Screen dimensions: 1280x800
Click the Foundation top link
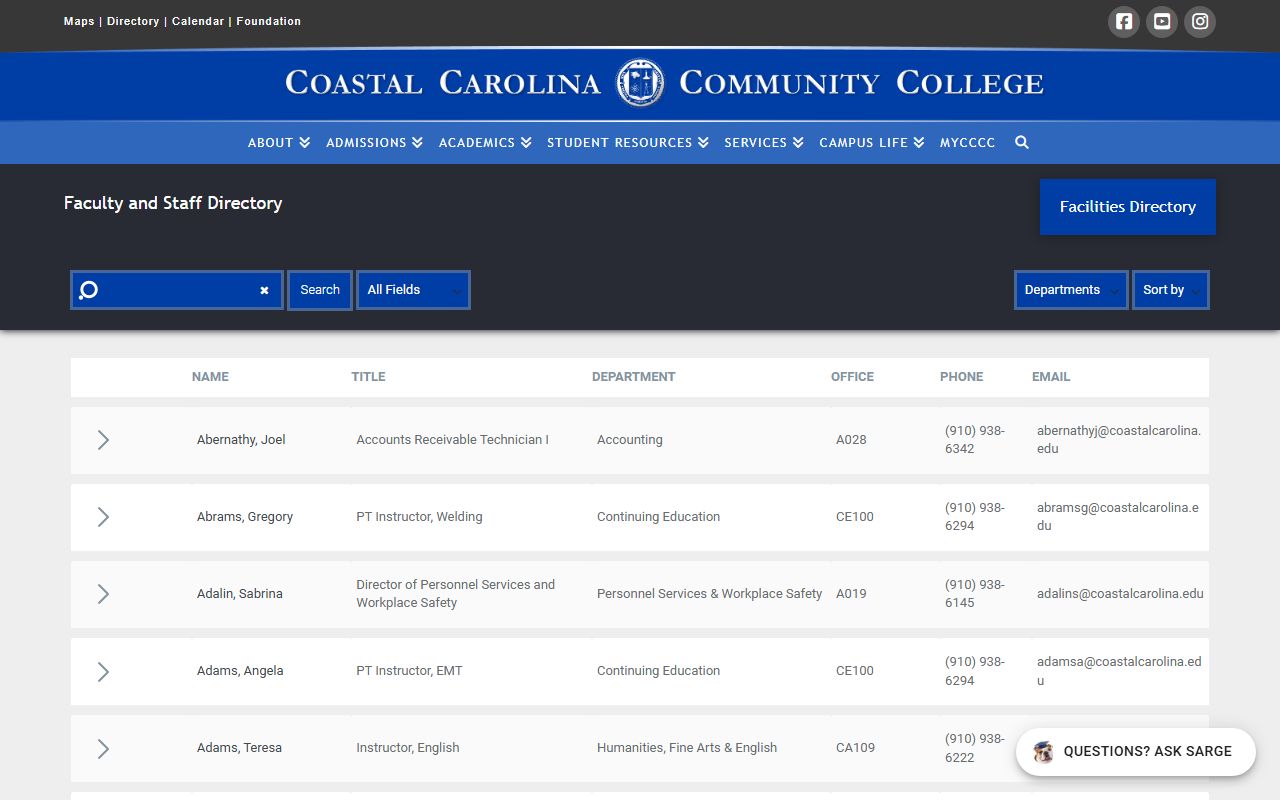tap(269, 21)
